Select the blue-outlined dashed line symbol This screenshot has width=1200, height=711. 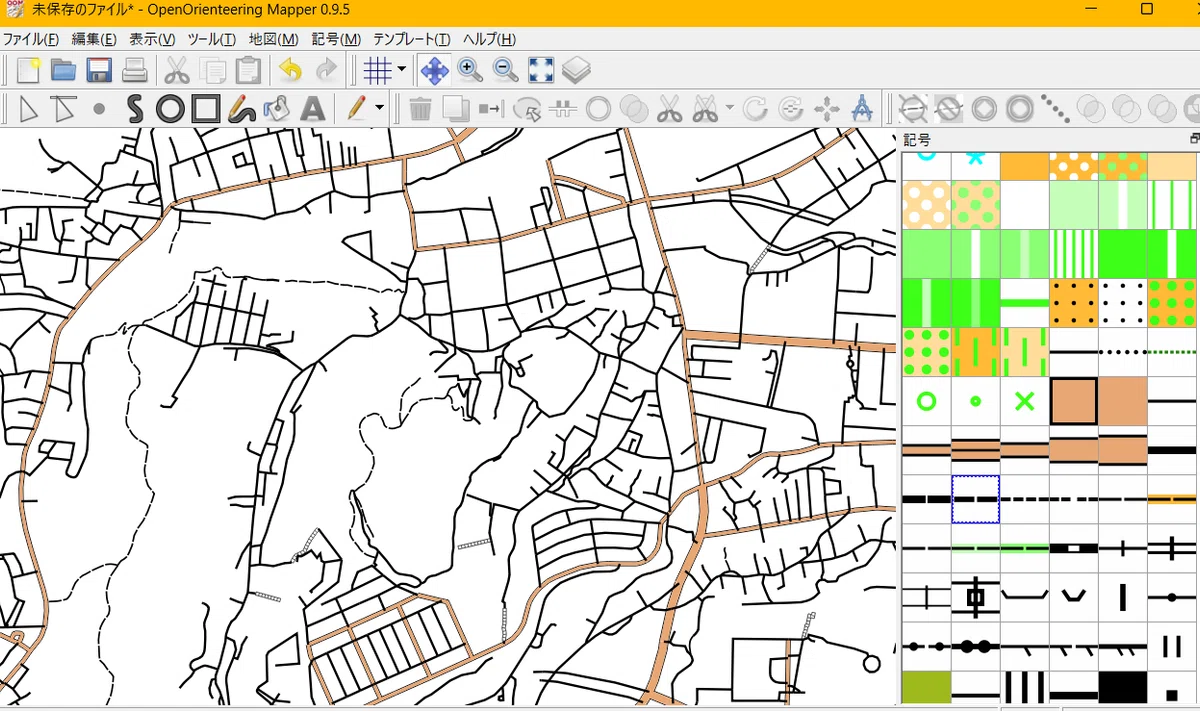tap(975, 499)
